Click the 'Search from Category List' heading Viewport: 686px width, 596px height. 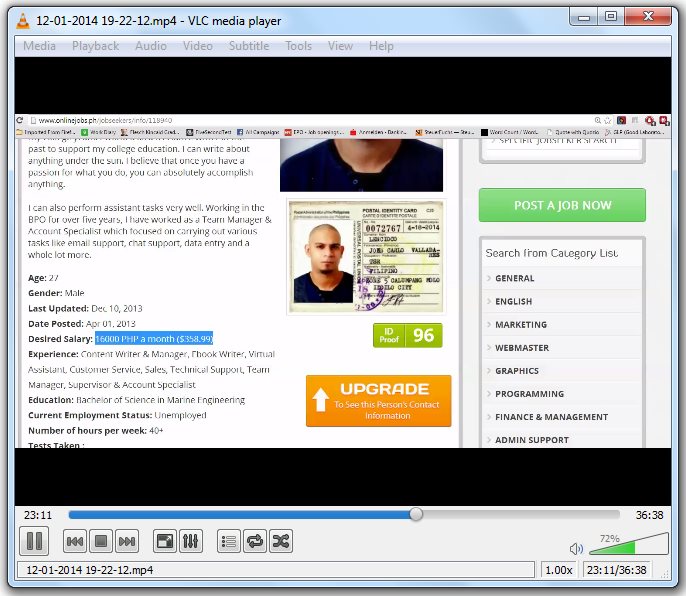click(552, 253)
